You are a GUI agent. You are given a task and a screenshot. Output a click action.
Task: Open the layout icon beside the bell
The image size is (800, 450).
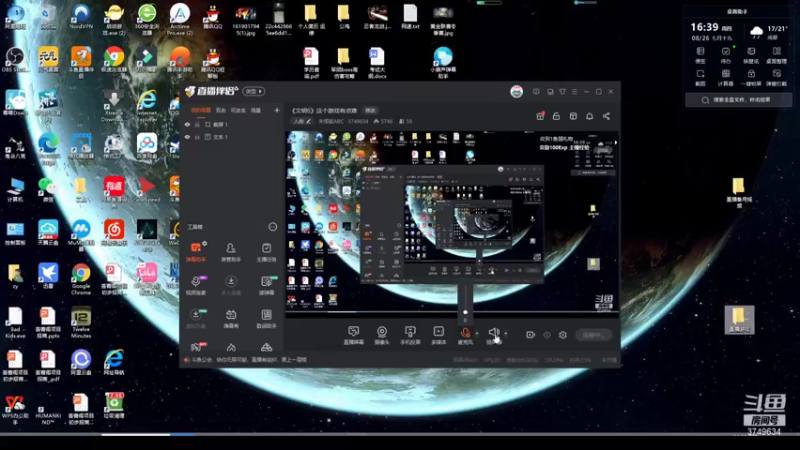573,116
